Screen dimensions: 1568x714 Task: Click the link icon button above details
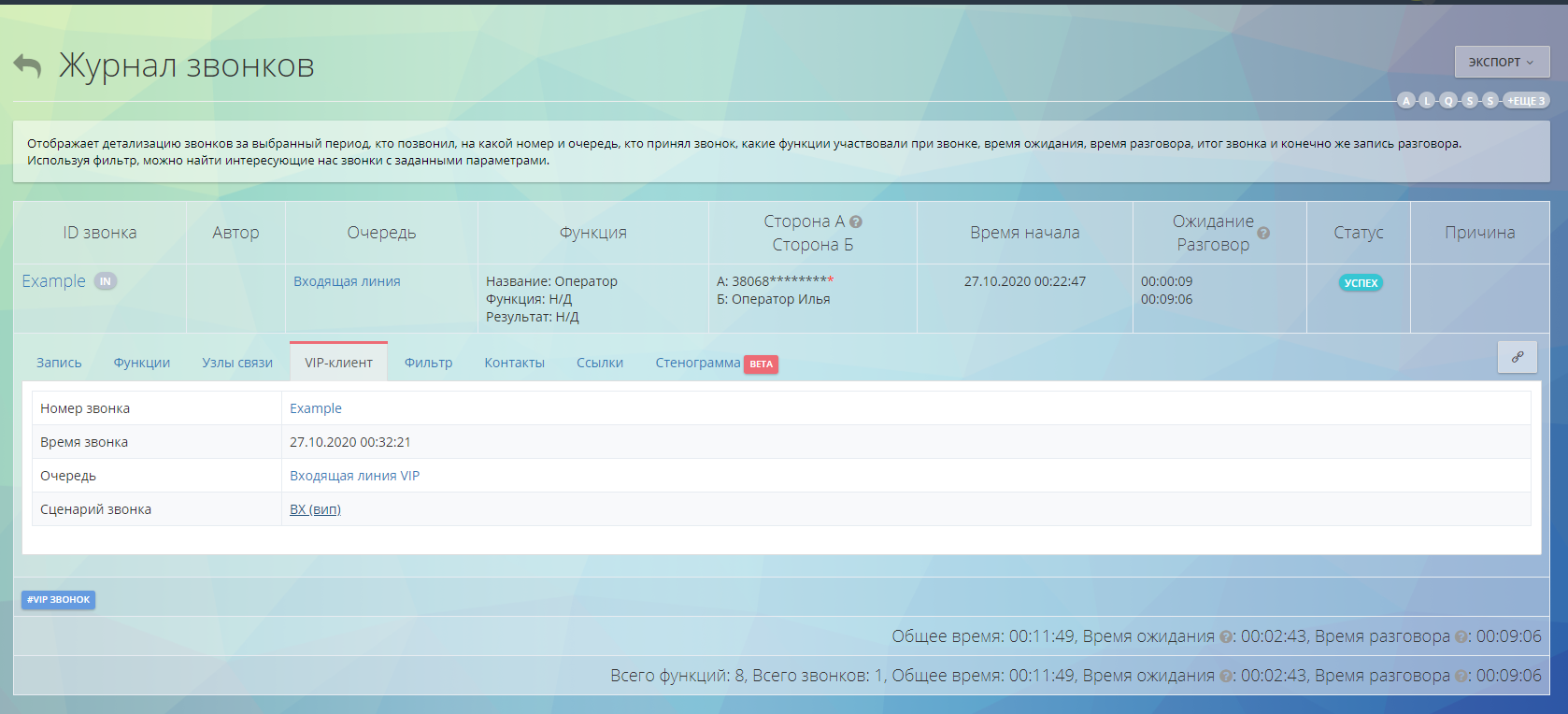(1517, 357)
